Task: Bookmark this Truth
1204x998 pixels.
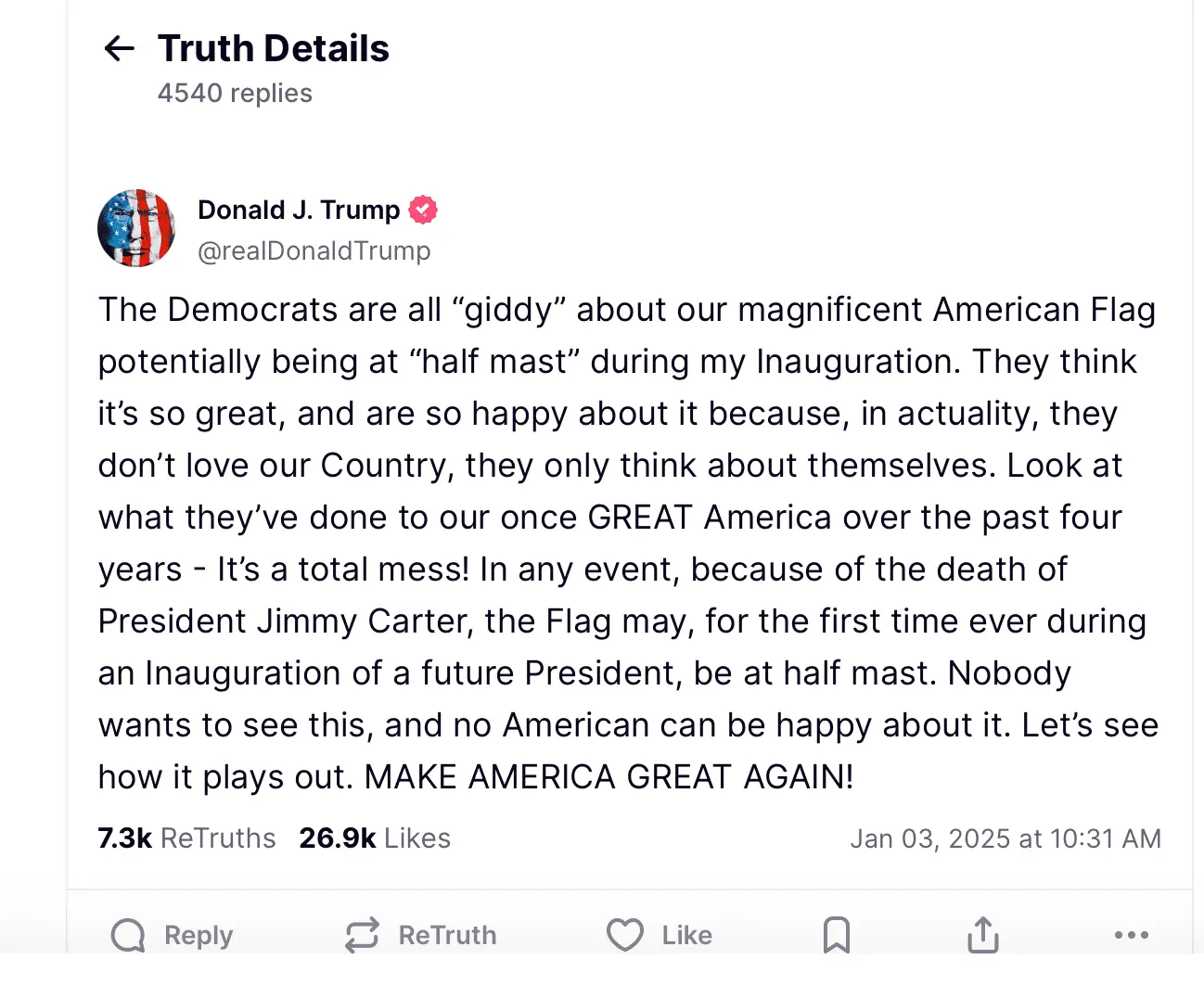Action: click(x=837, y=935)
